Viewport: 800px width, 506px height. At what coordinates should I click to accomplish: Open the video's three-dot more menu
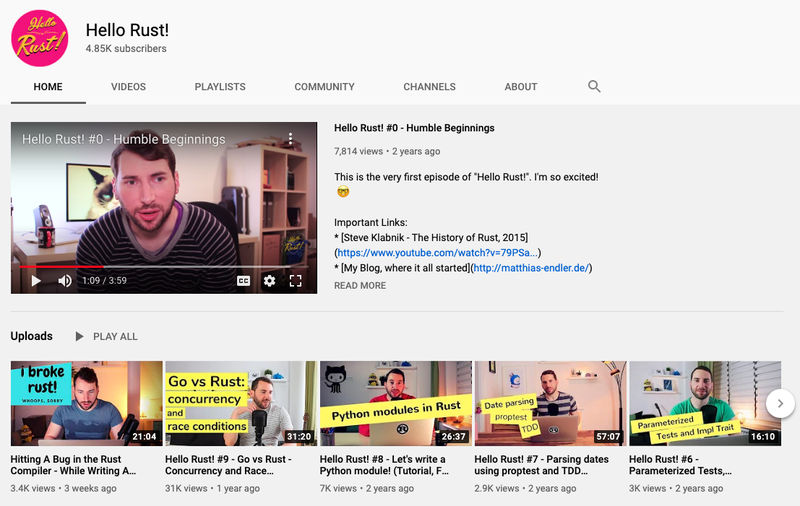(291, 139)
